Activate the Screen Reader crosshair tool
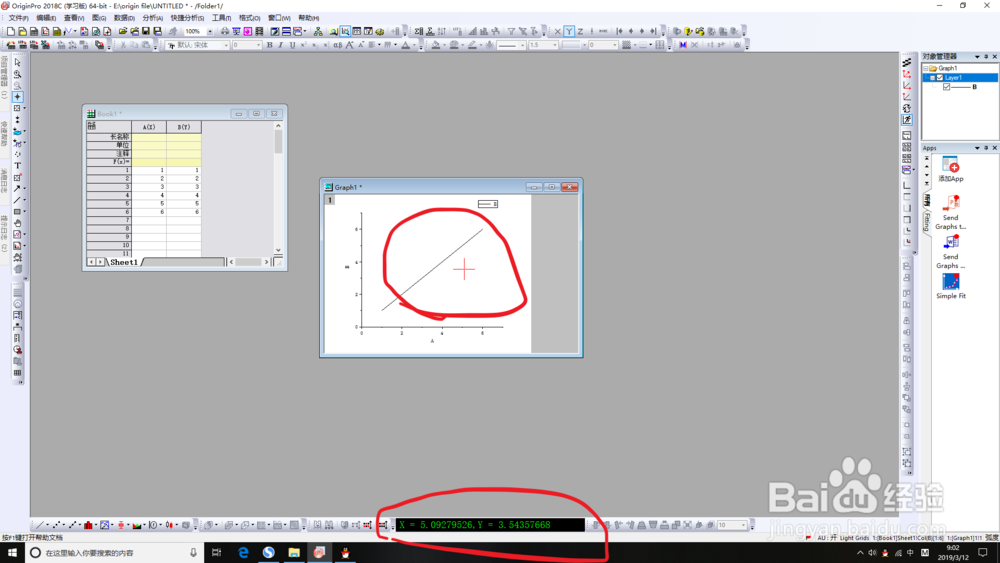The image size is (1000, 563). coord(17,97)
